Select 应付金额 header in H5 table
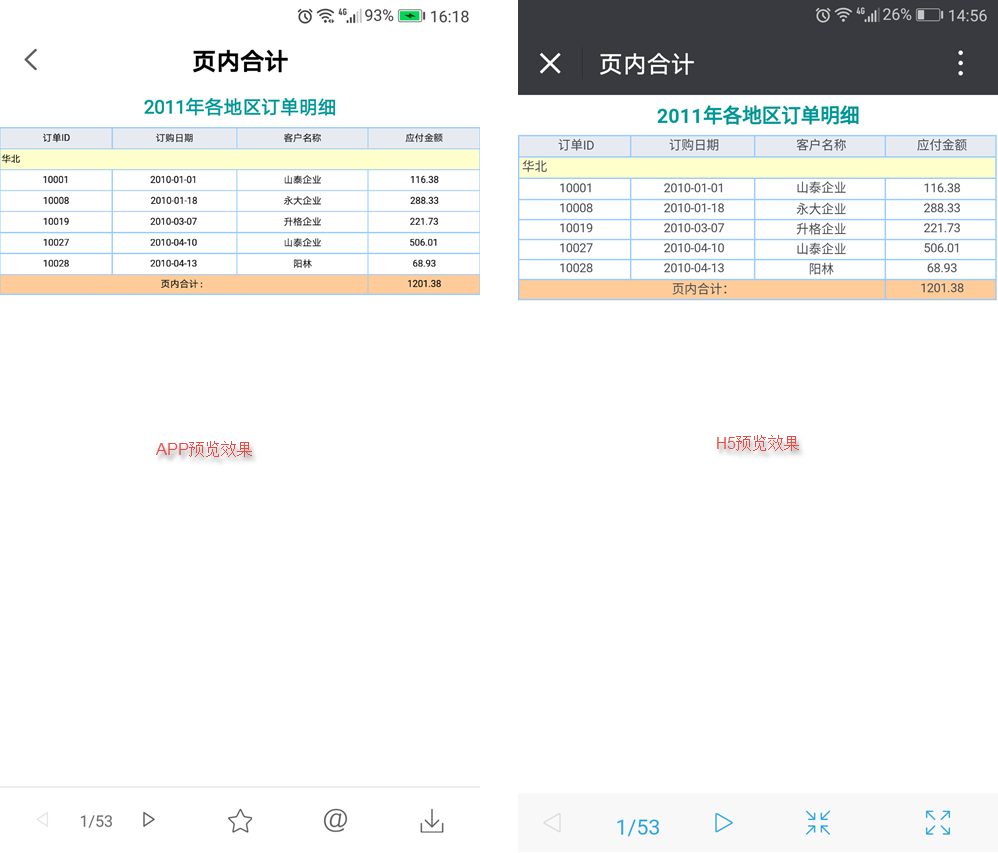 click(x=941, y=146)
